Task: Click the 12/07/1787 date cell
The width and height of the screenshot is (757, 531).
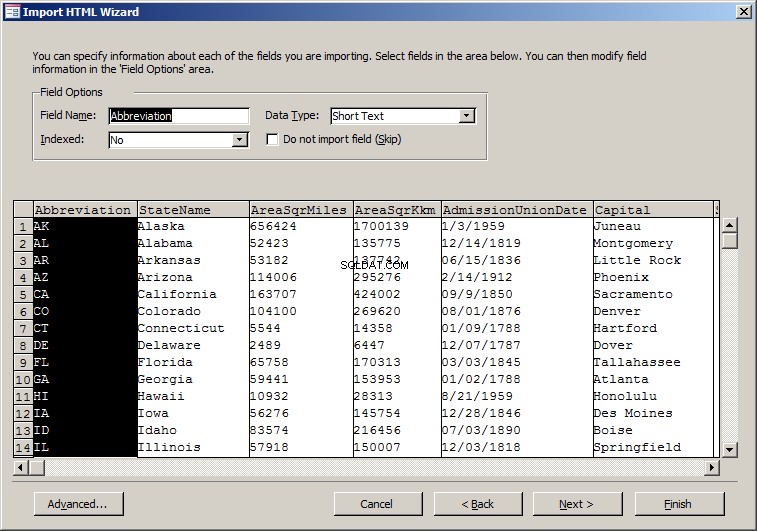Action: point(517,345)
